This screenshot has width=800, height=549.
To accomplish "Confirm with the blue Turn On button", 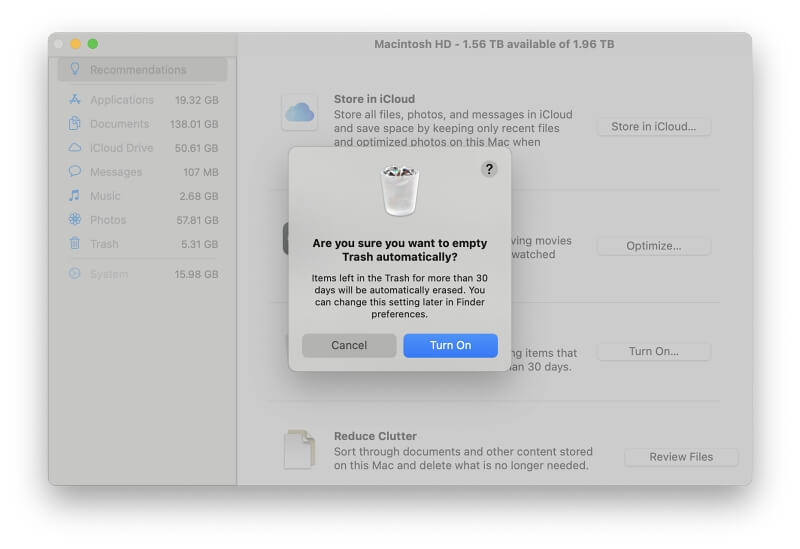I will 451,345.
